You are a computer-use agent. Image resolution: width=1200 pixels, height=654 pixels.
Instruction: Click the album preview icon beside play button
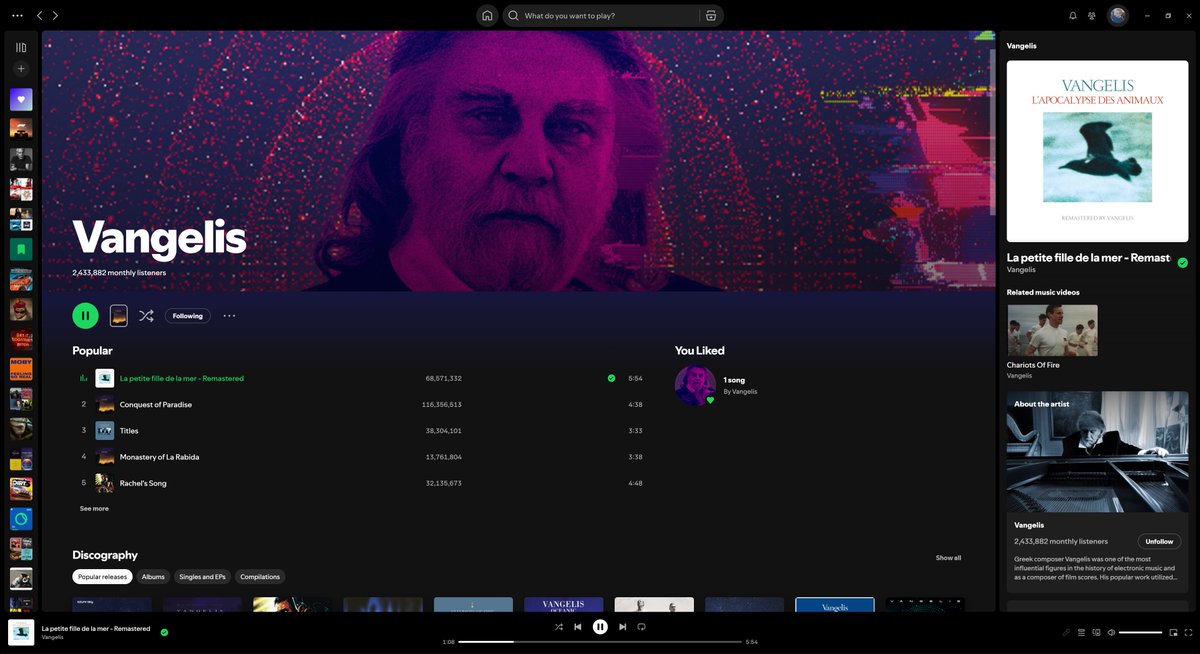pyautogui.click(x=118, y=316)
